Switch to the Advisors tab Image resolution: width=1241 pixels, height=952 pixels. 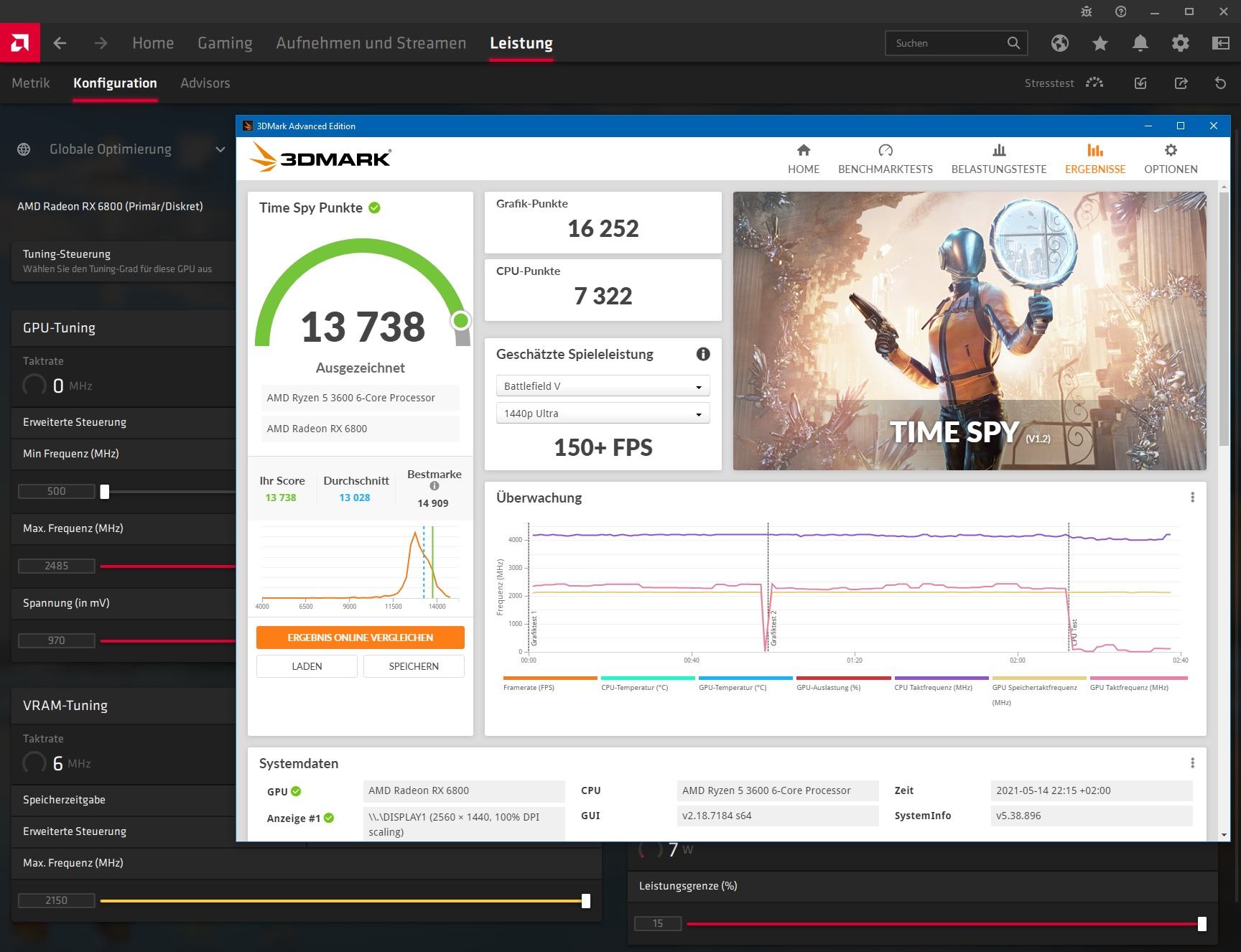205,83
